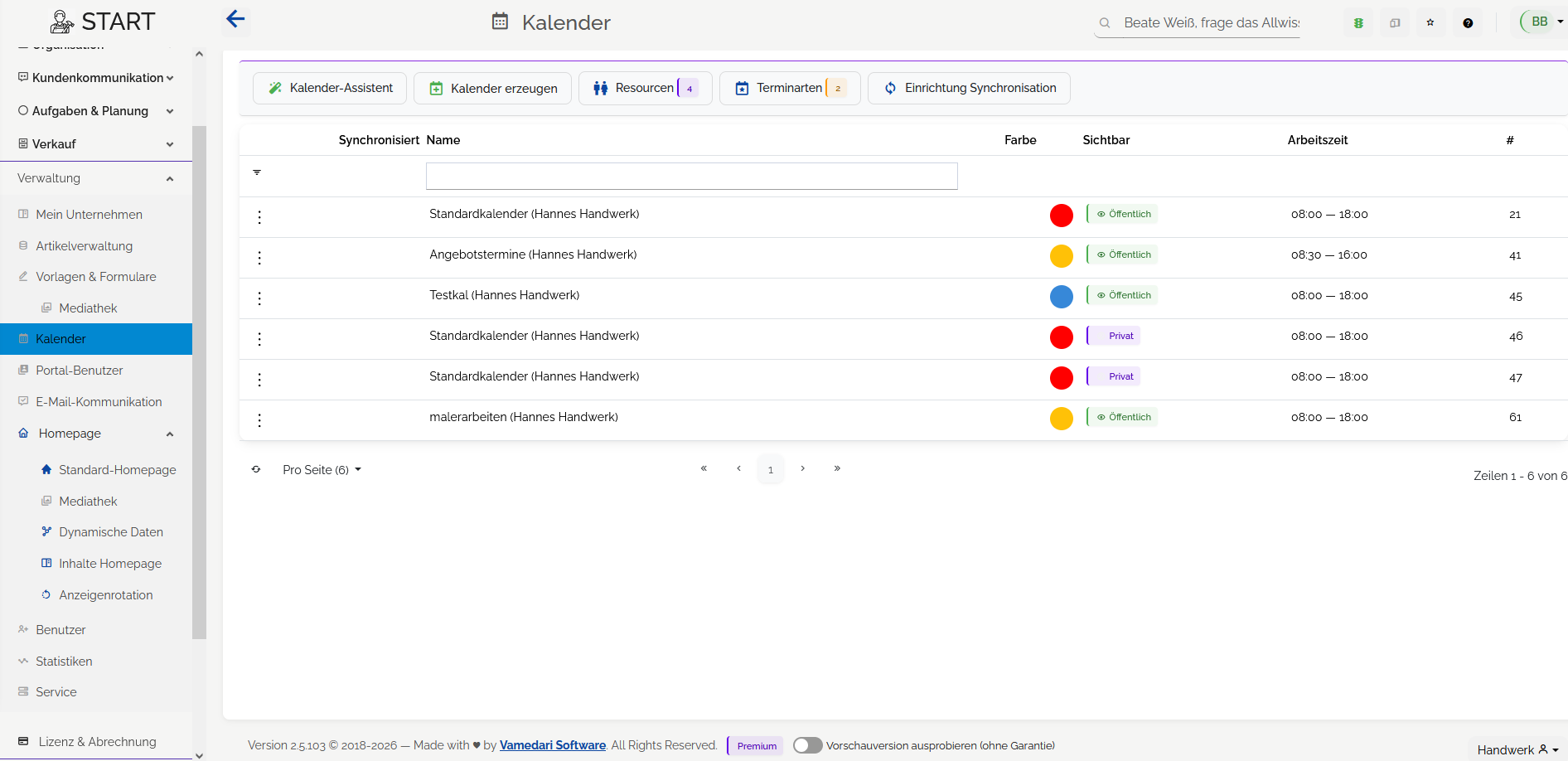
Task: Click the refresh icon below table
Action: pos(256,469)
